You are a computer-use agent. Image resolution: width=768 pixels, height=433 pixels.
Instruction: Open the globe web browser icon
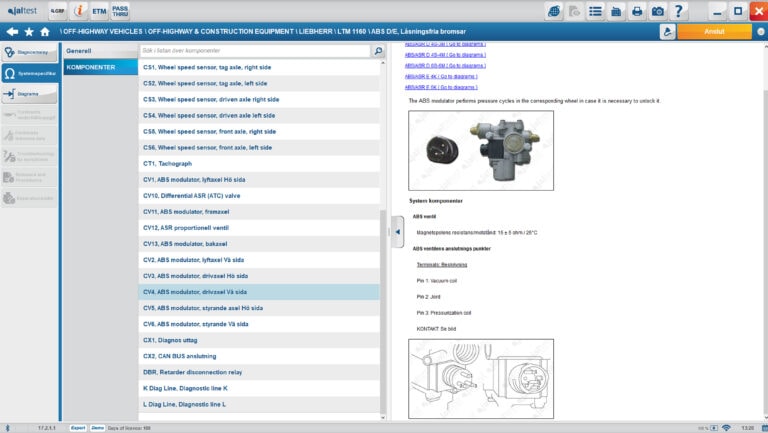pos(554,11)
